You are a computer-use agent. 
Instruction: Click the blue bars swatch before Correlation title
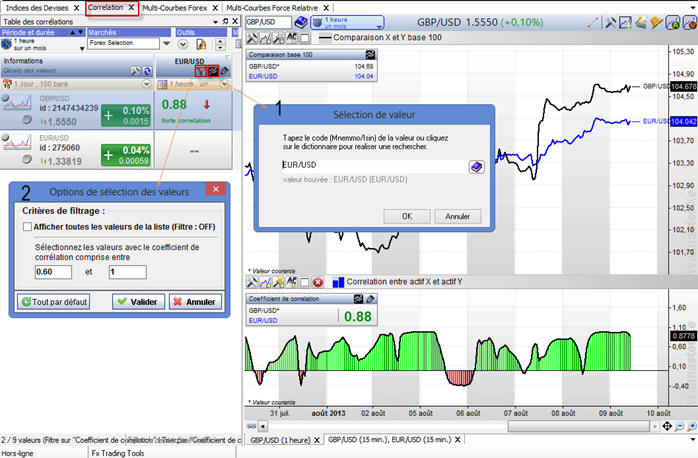pos(338,282)
